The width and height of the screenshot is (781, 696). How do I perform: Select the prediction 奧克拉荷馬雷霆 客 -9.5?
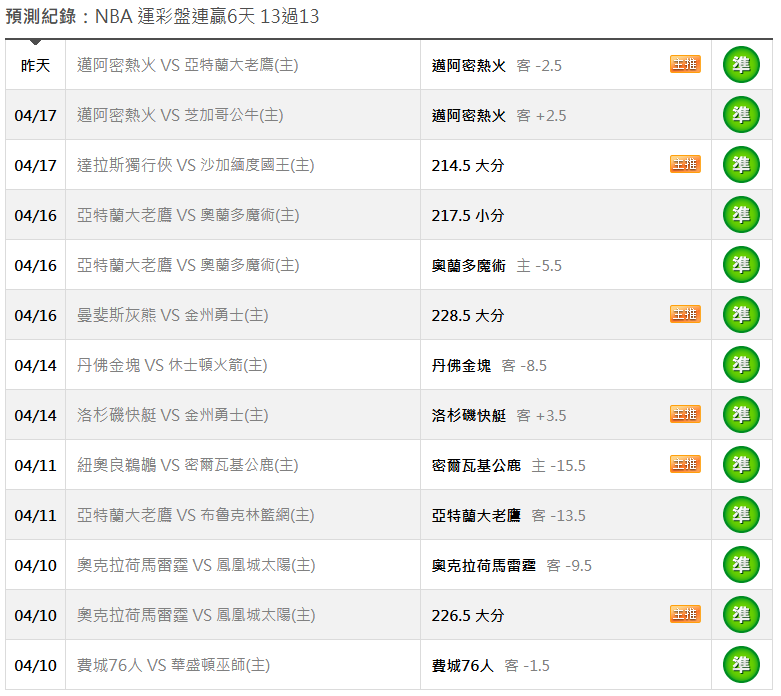(512, 566)
